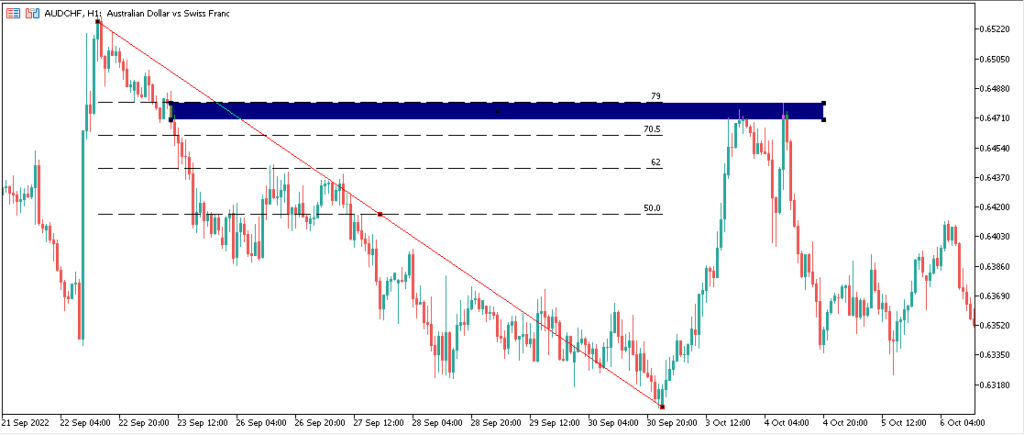Click the 30 Sep 04:00 time label
This screenshot has height=435, width=1024.
pyautogui.click(x=613, y=423)
